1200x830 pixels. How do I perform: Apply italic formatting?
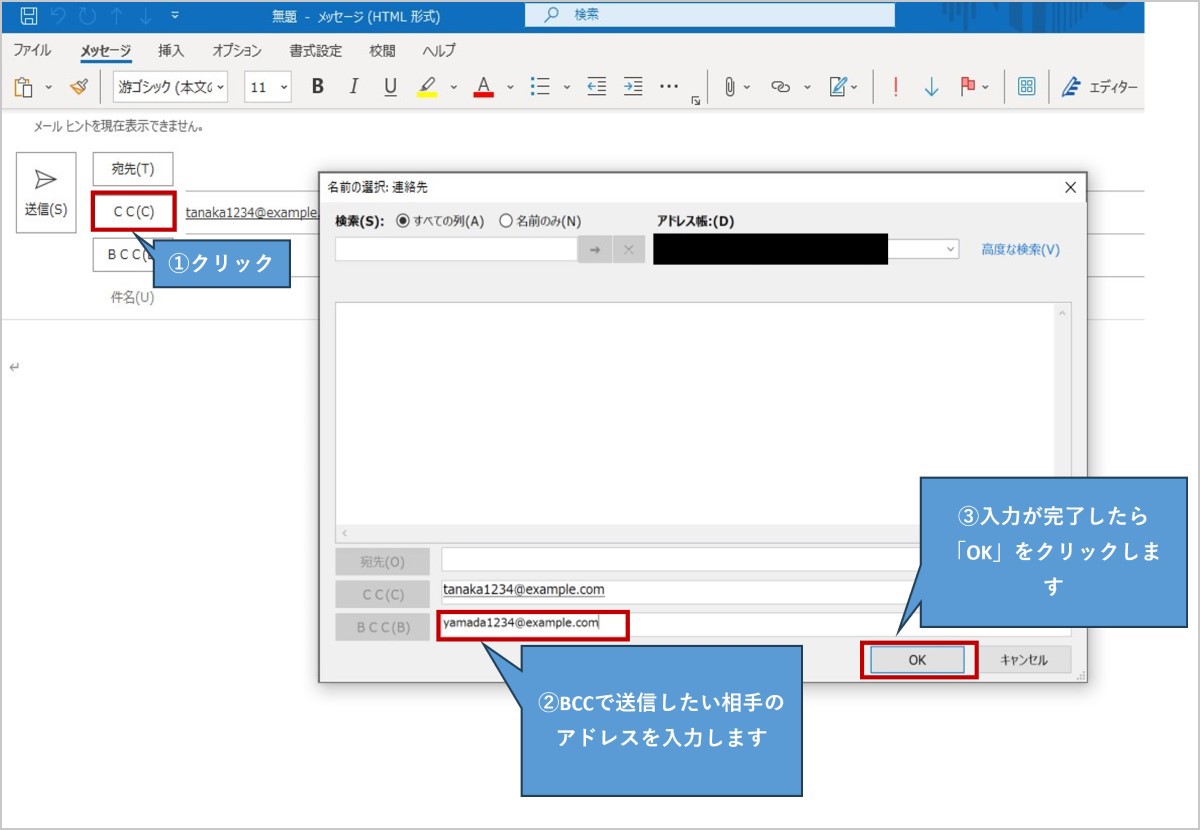tap(353, 87)
